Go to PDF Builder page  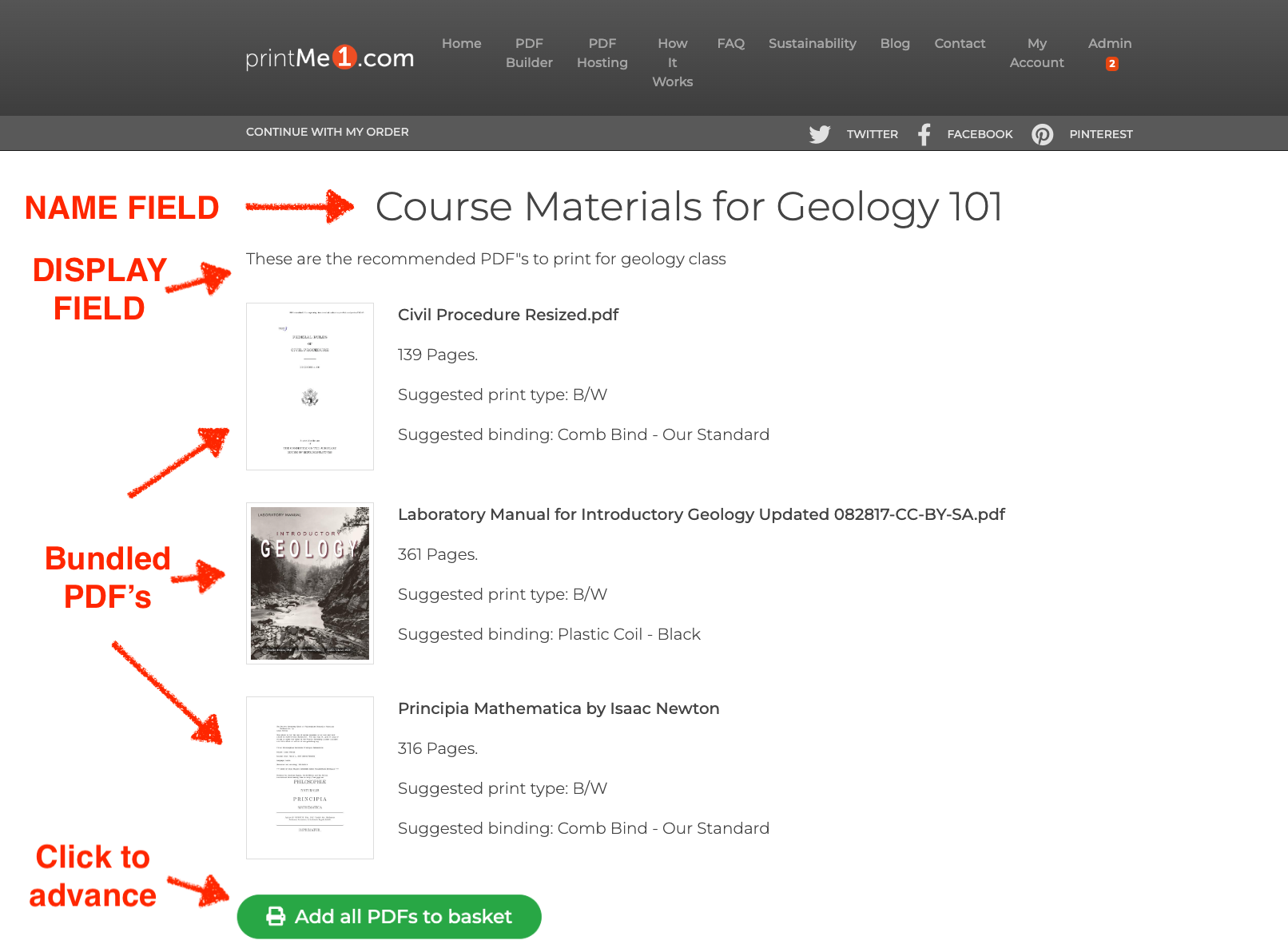[x=529, y=53]
